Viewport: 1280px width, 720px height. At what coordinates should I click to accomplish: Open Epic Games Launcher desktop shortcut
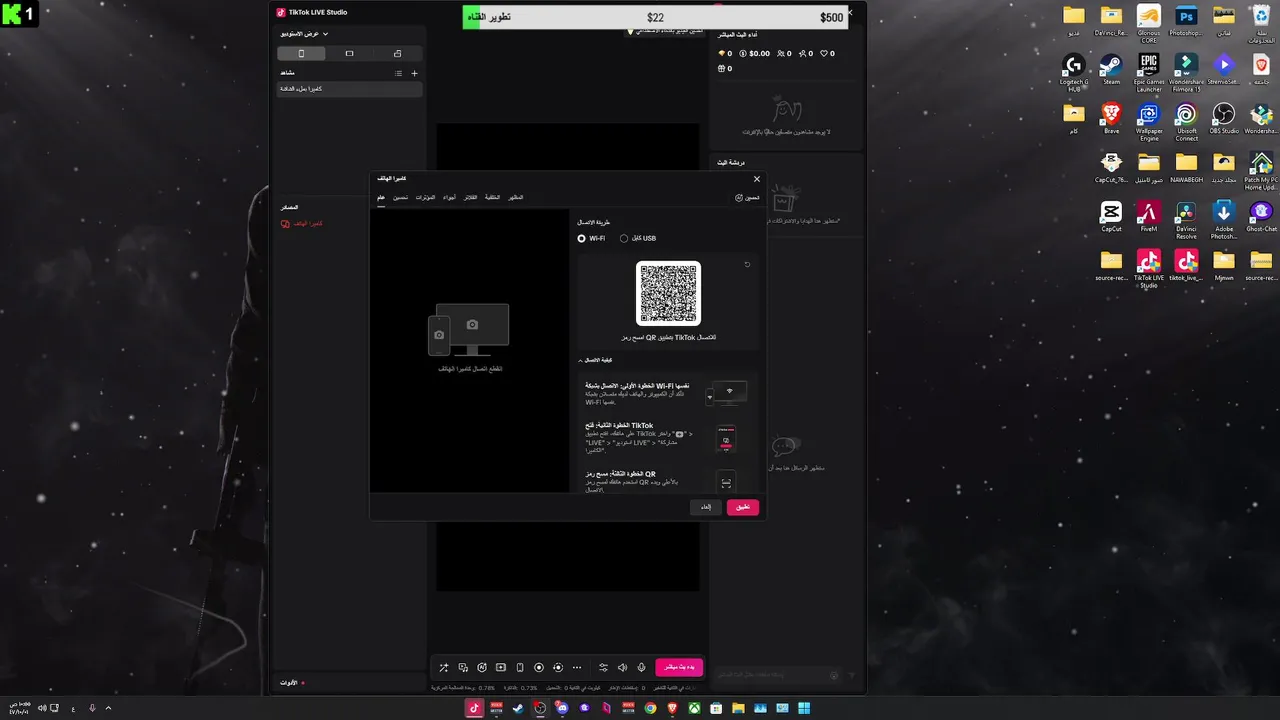1149,71
